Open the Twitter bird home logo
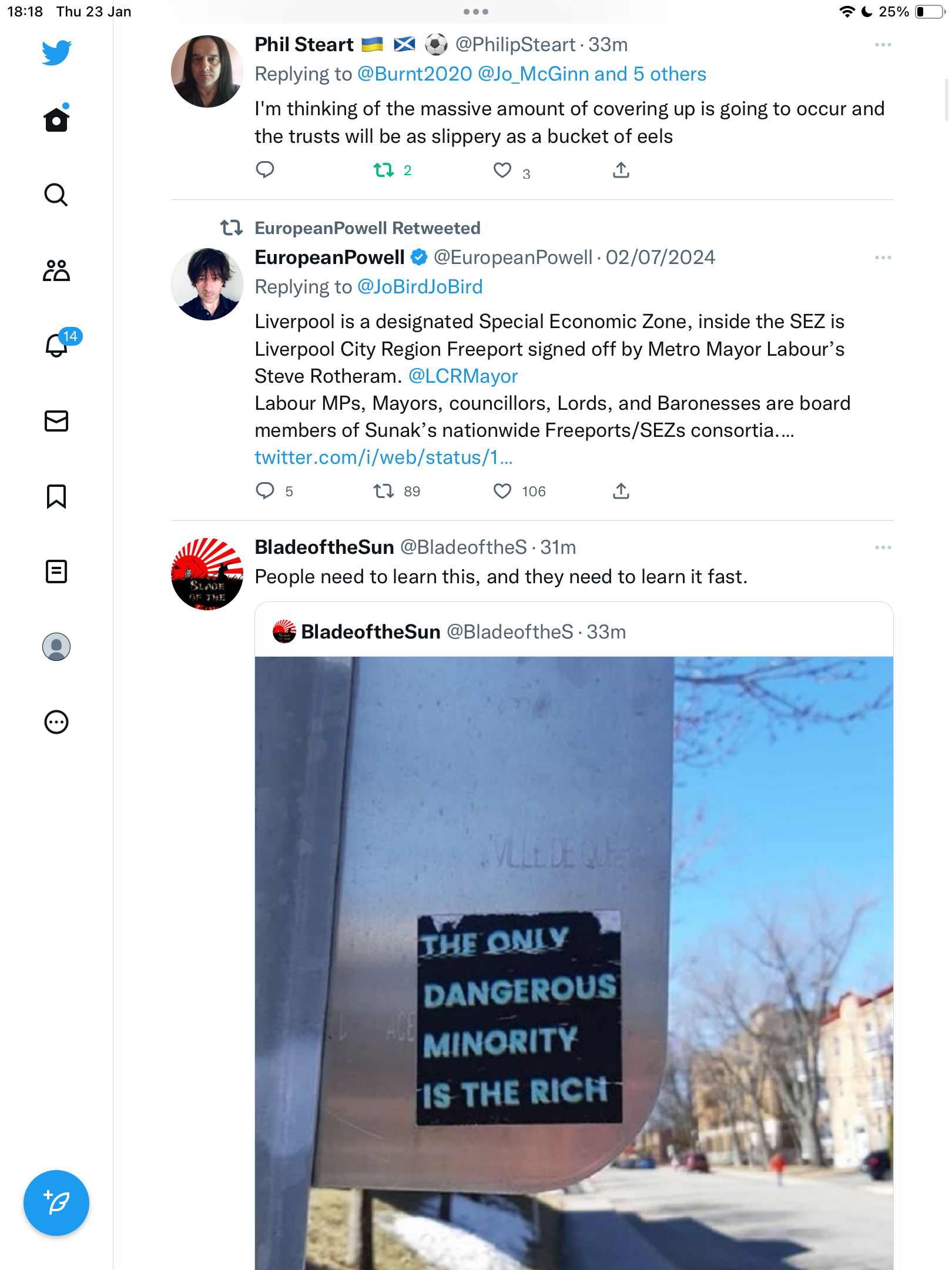Image resolution: width=952 pixels, height=1270 pixels. 56,52
